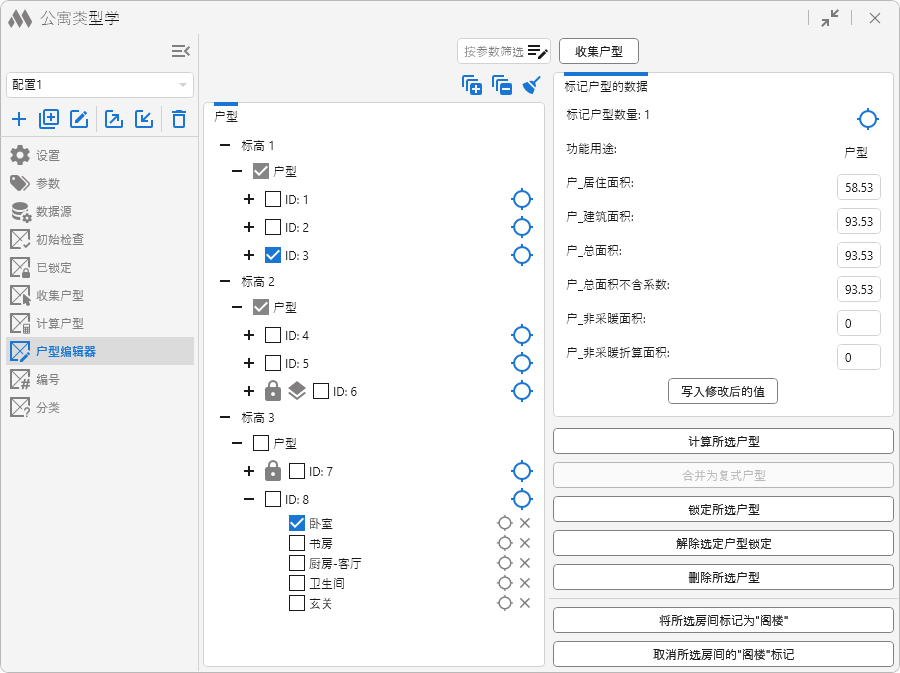Collapse the left sidebar menu icon

[x=180, y=51]
